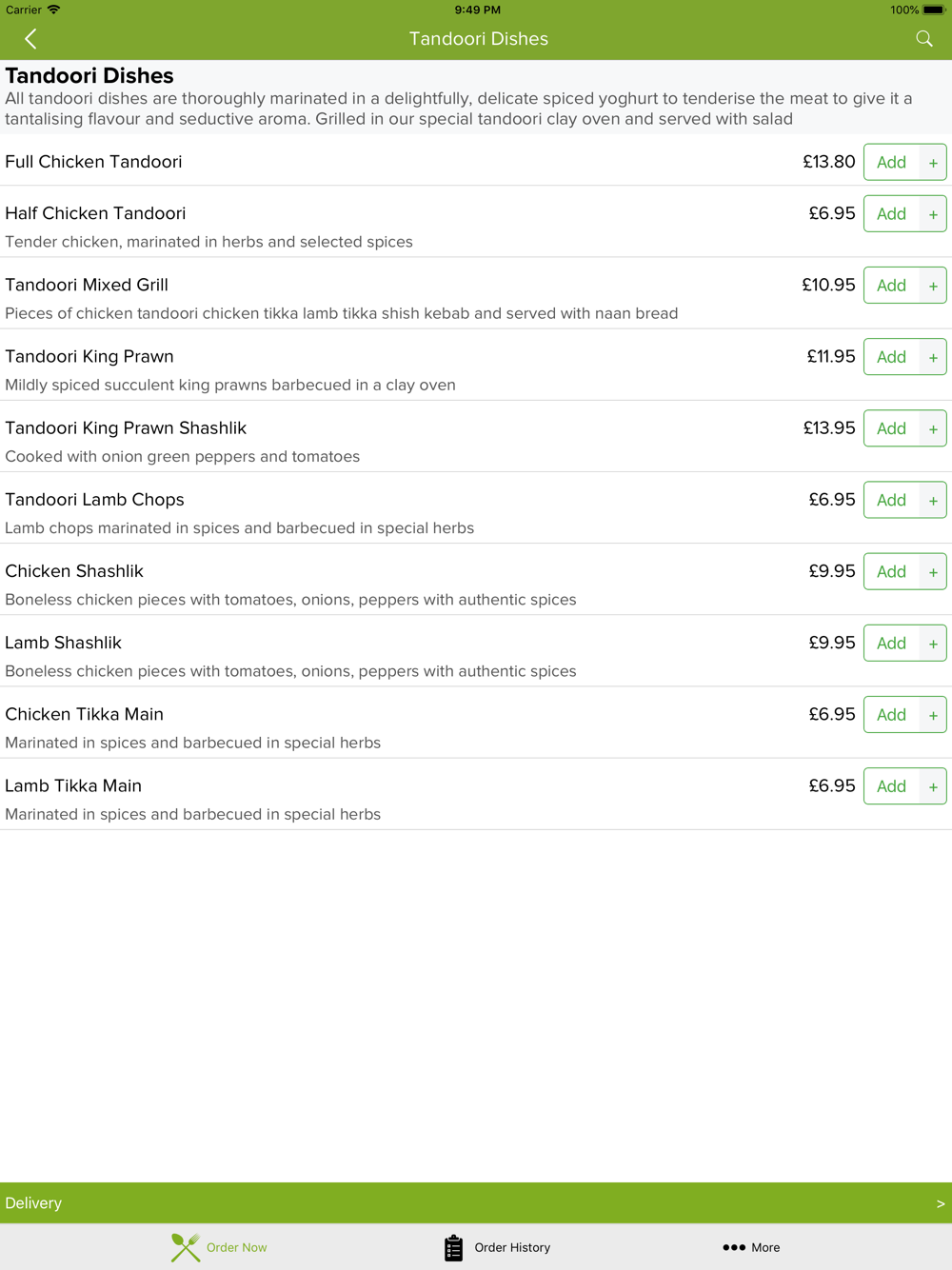Select the Tandoori Mixed Grill item name
This screenshot has width=952, height=1270.
pos(87,285)
